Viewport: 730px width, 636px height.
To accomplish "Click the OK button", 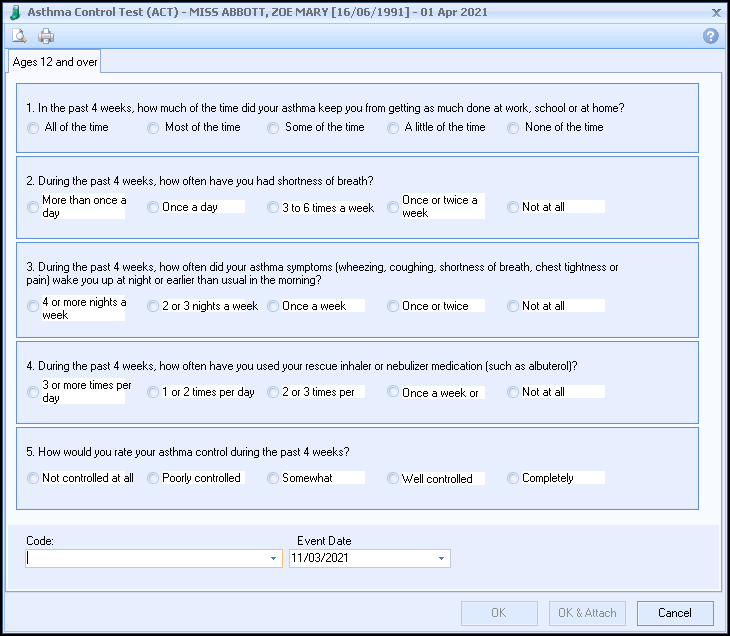I will tap(499, 613).
